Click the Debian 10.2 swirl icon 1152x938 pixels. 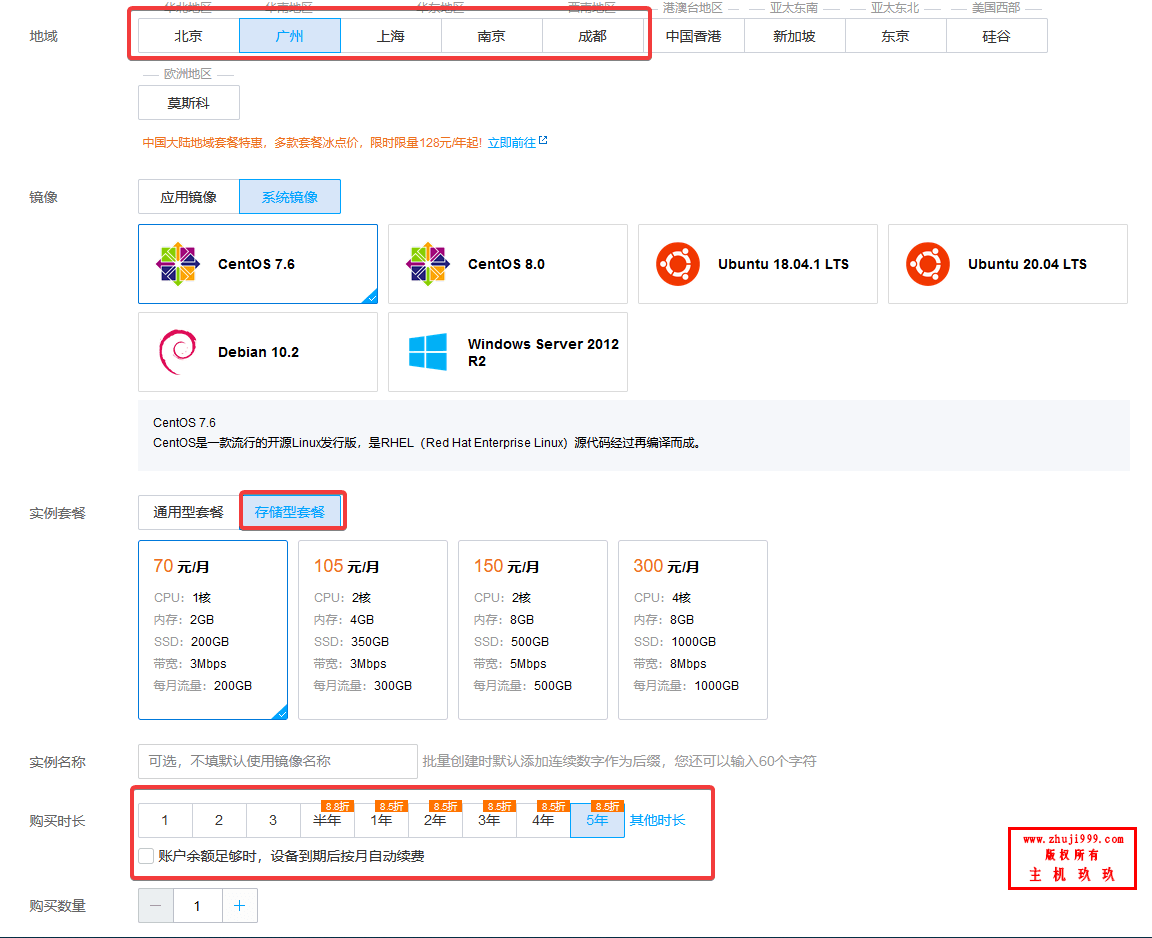click(178, 352)
